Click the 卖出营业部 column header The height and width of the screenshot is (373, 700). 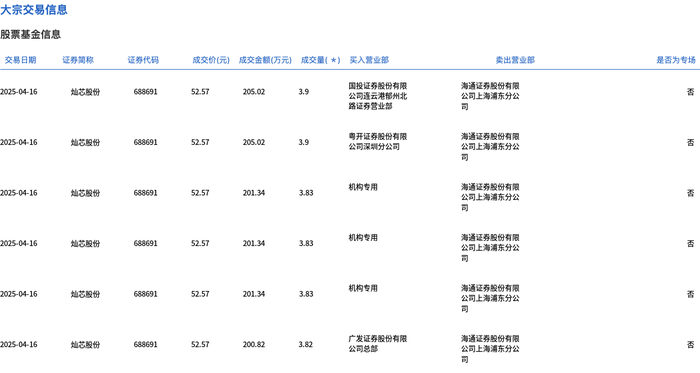pyautogui.click(x=515, y=60)
